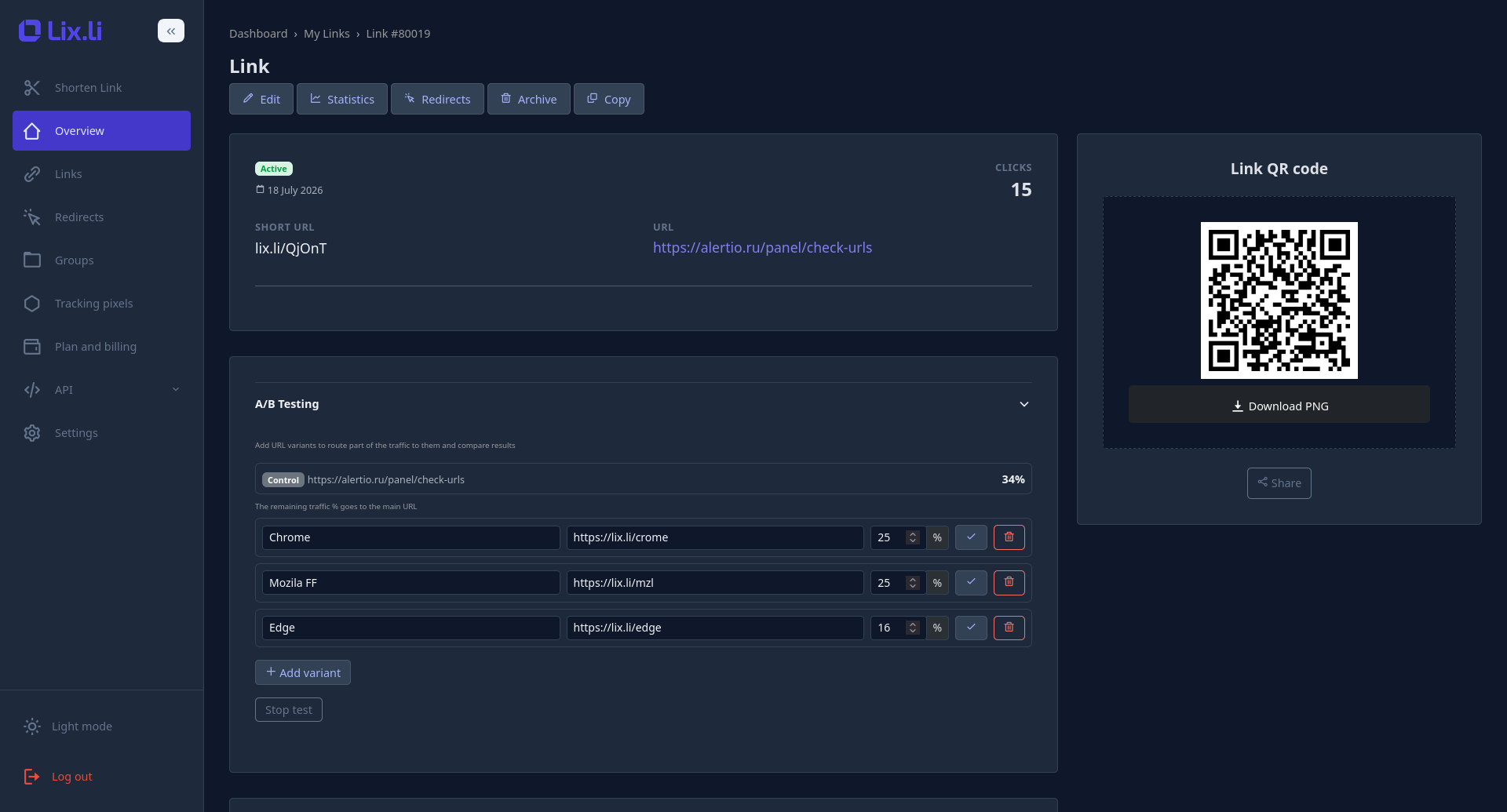Stop the A/B test
Image resolution: width=1507 pixels, height=812 pixels.
pos(289,710)
